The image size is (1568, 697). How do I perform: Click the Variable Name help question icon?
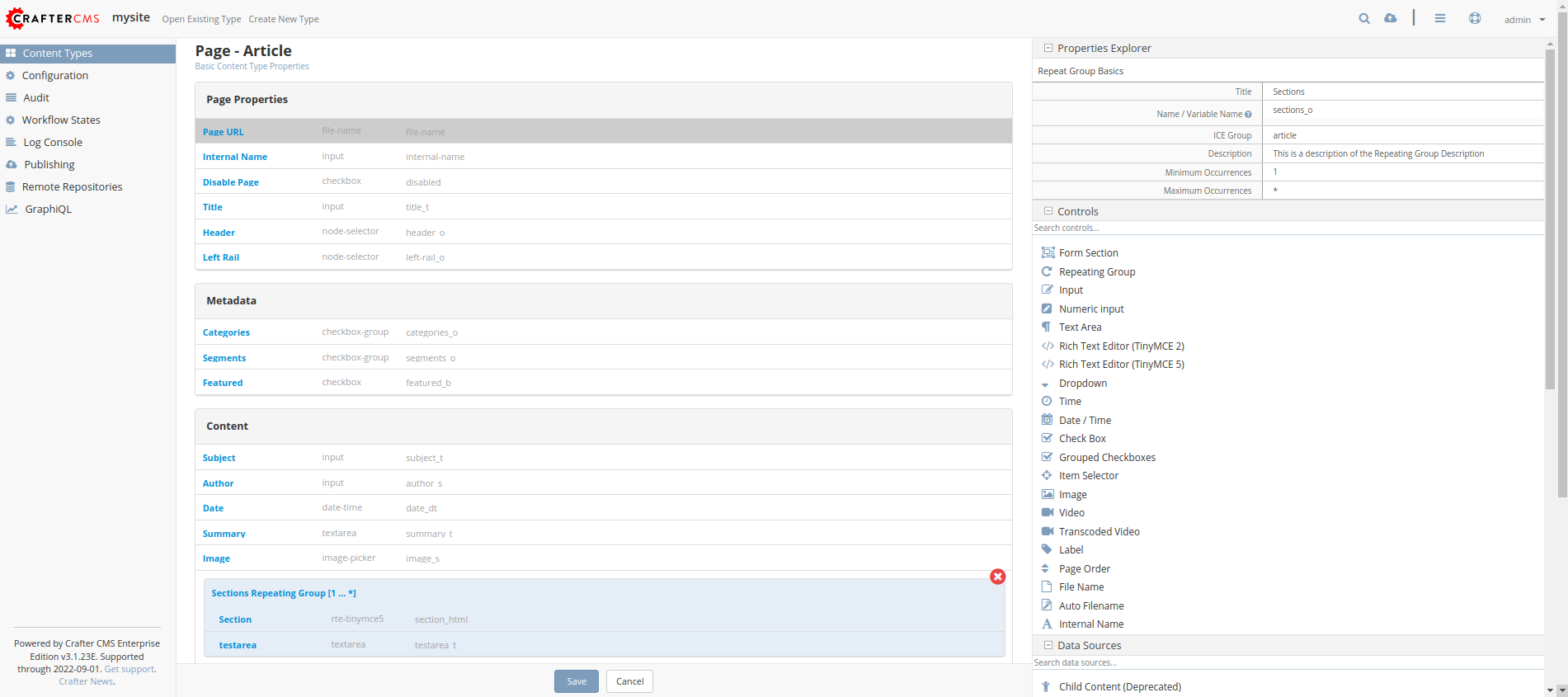[x=1248, y=115]
